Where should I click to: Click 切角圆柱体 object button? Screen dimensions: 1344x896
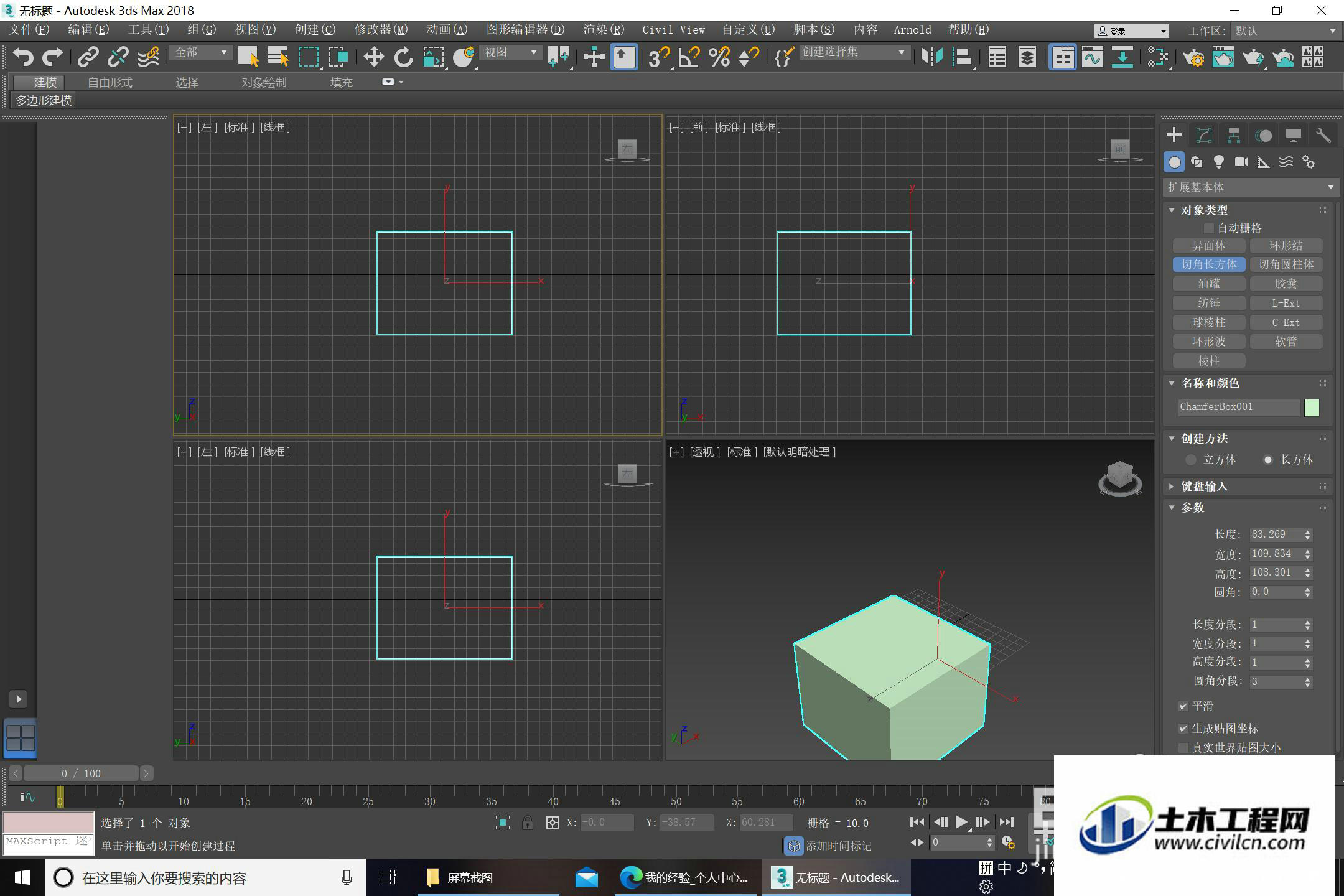pyautogui.click(x=1286, y=264)
